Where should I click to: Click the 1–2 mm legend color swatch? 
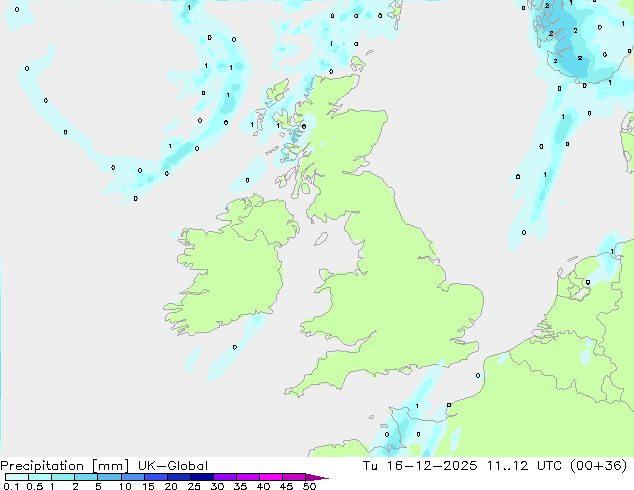point(63,477)
